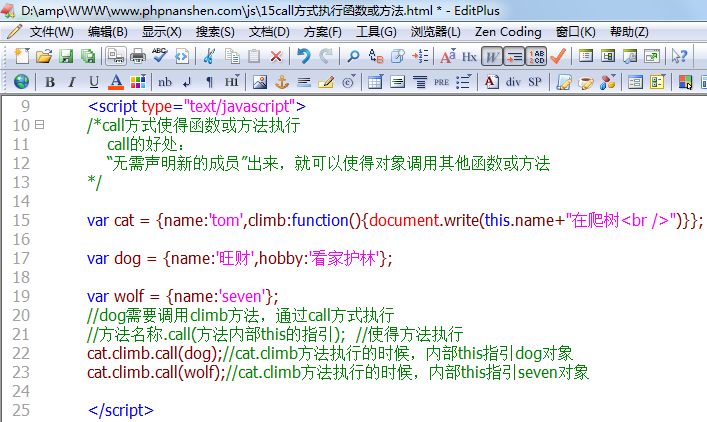
Task: Insert a div tag button
Action: coord(513,81)
